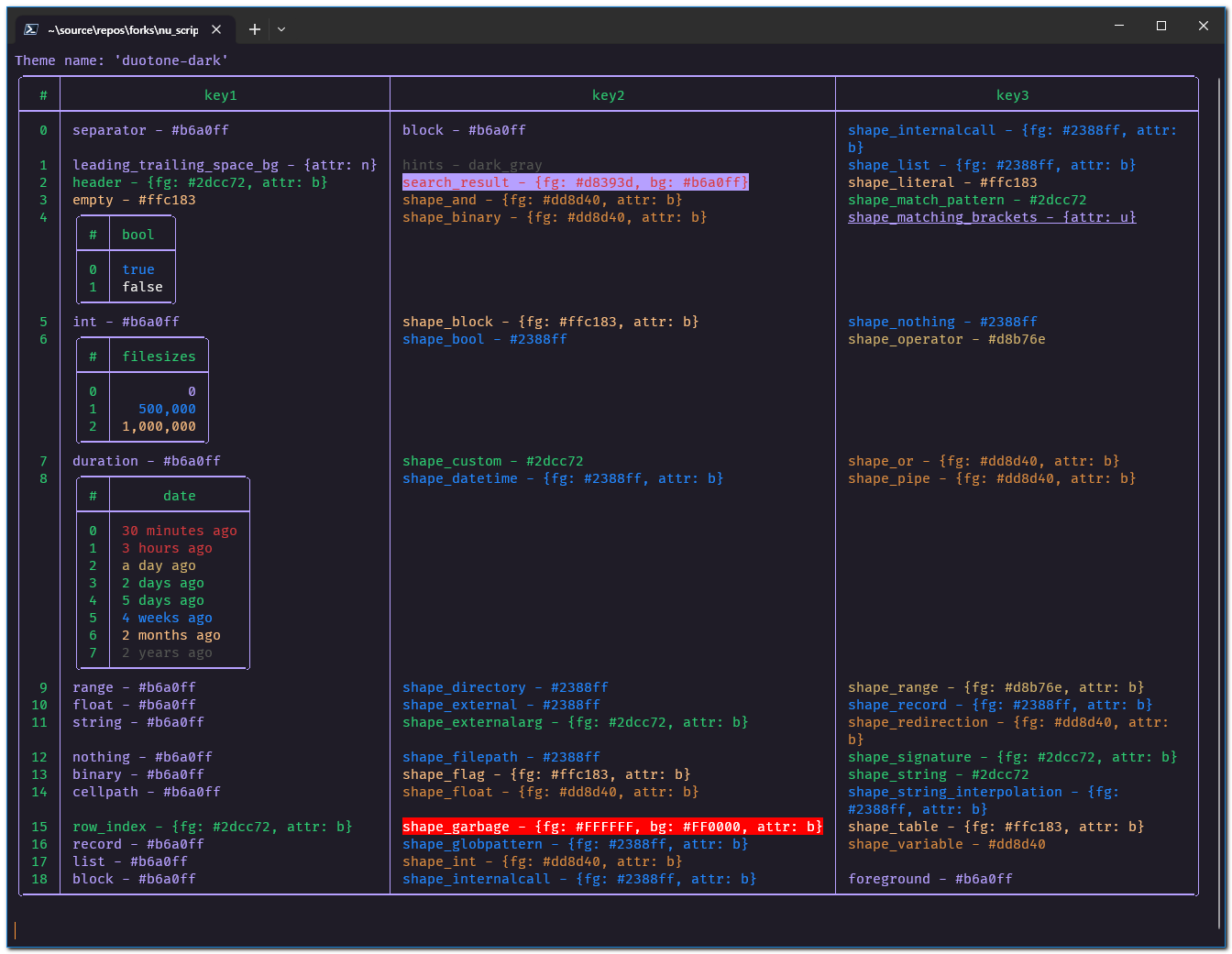This screenshot has height=954, width=1232.
Task: Close the terminal window
Action: (x=1204, y=26)
